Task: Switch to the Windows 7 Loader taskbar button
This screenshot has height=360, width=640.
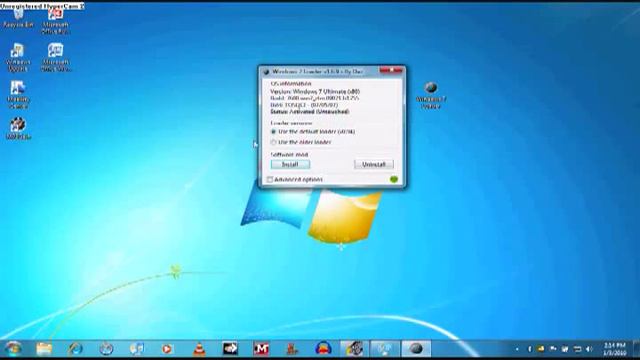Action: (416, 349)
